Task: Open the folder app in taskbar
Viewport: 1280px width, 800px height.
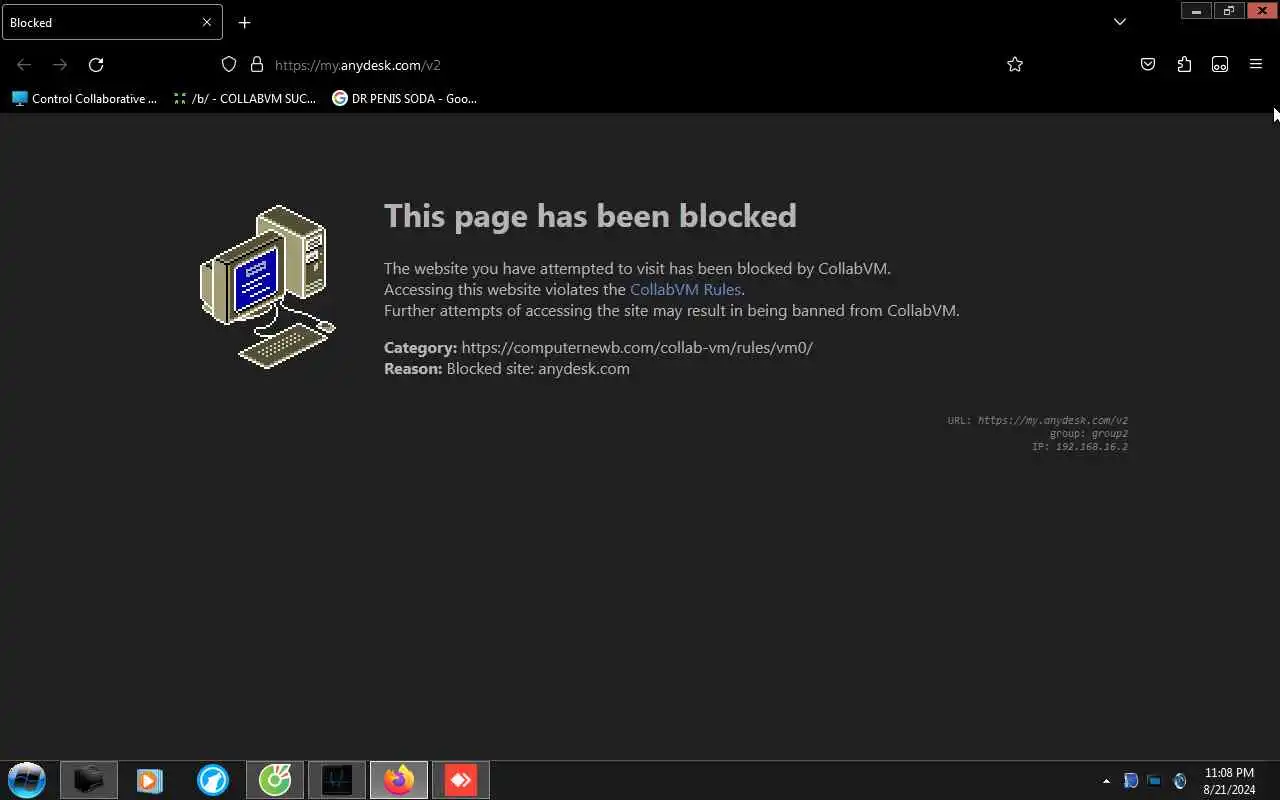Action: [89, 780]
